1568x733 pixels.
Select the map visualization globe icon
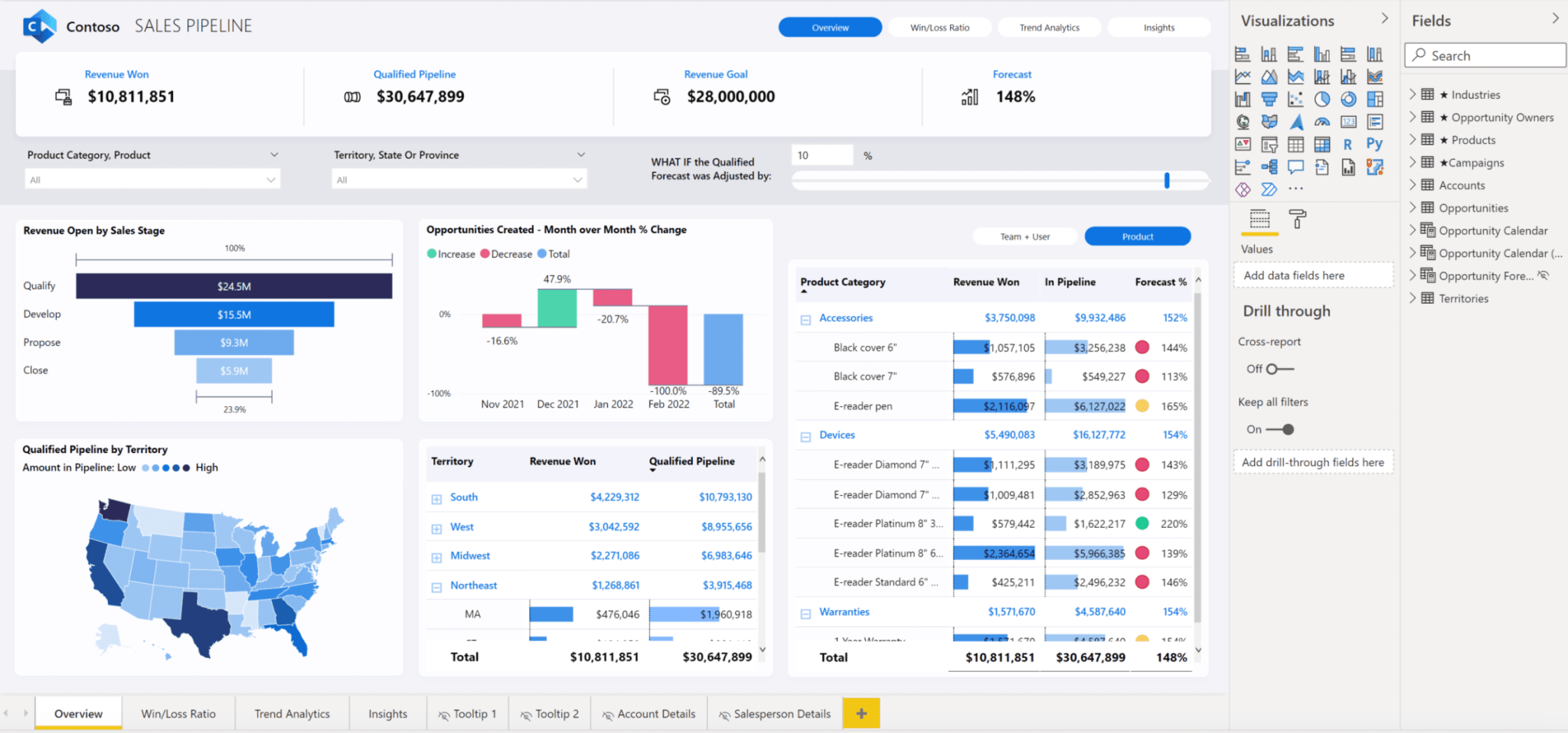pos(1243,122)
